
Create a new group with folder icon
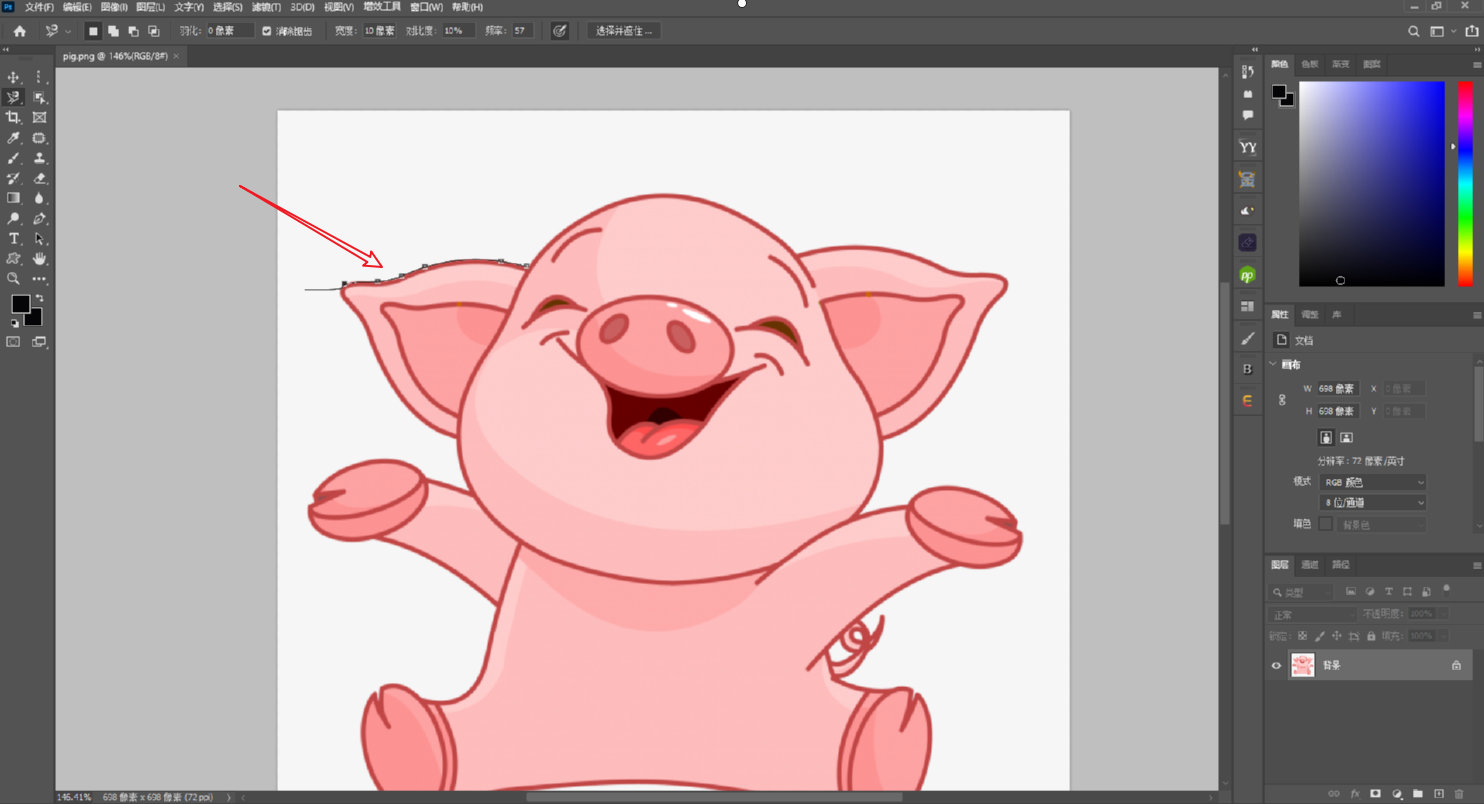tap(1418, 793)
